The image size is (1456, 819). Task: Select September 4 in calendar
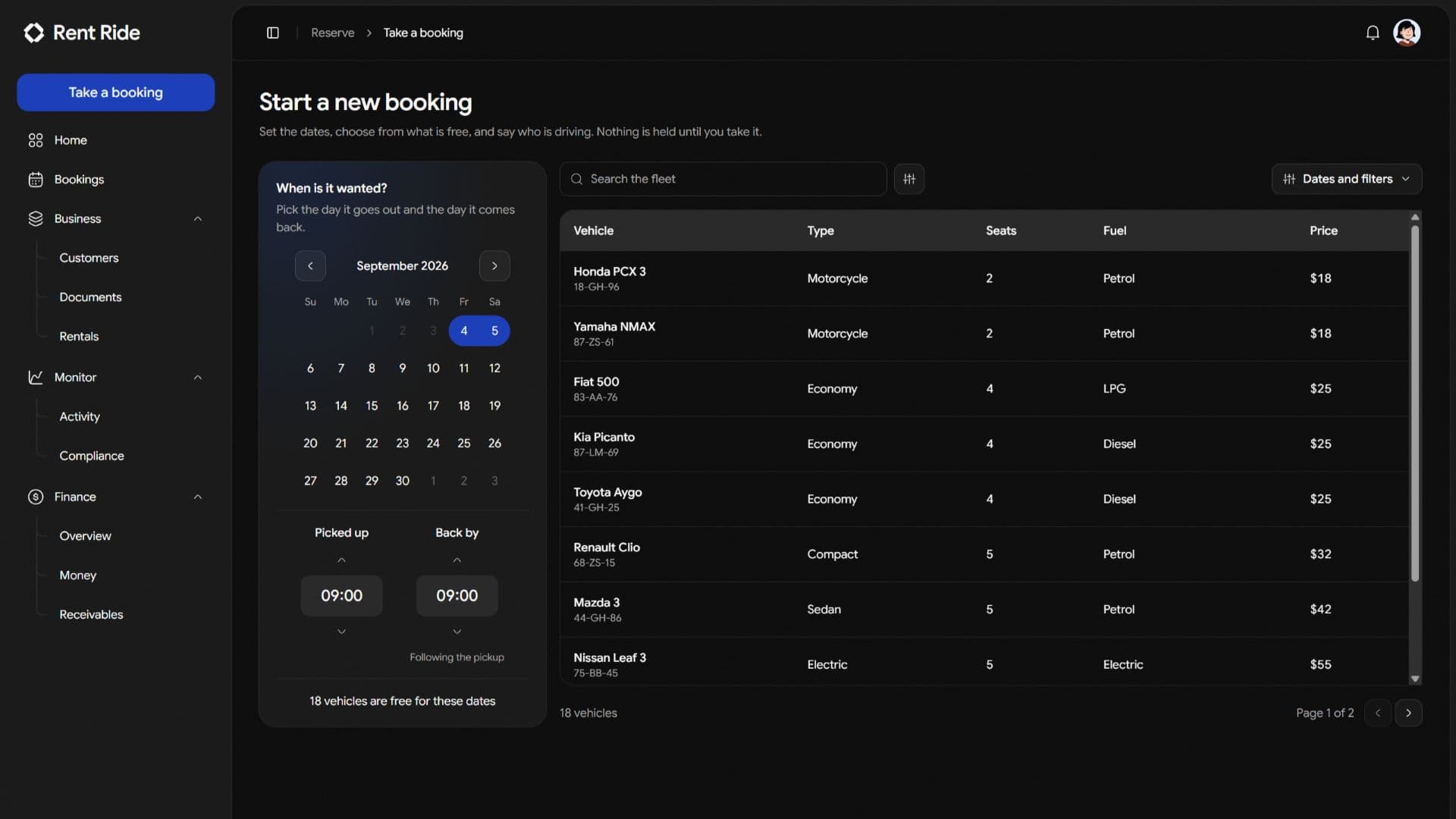pyautogui.click(x=463, y=331)
